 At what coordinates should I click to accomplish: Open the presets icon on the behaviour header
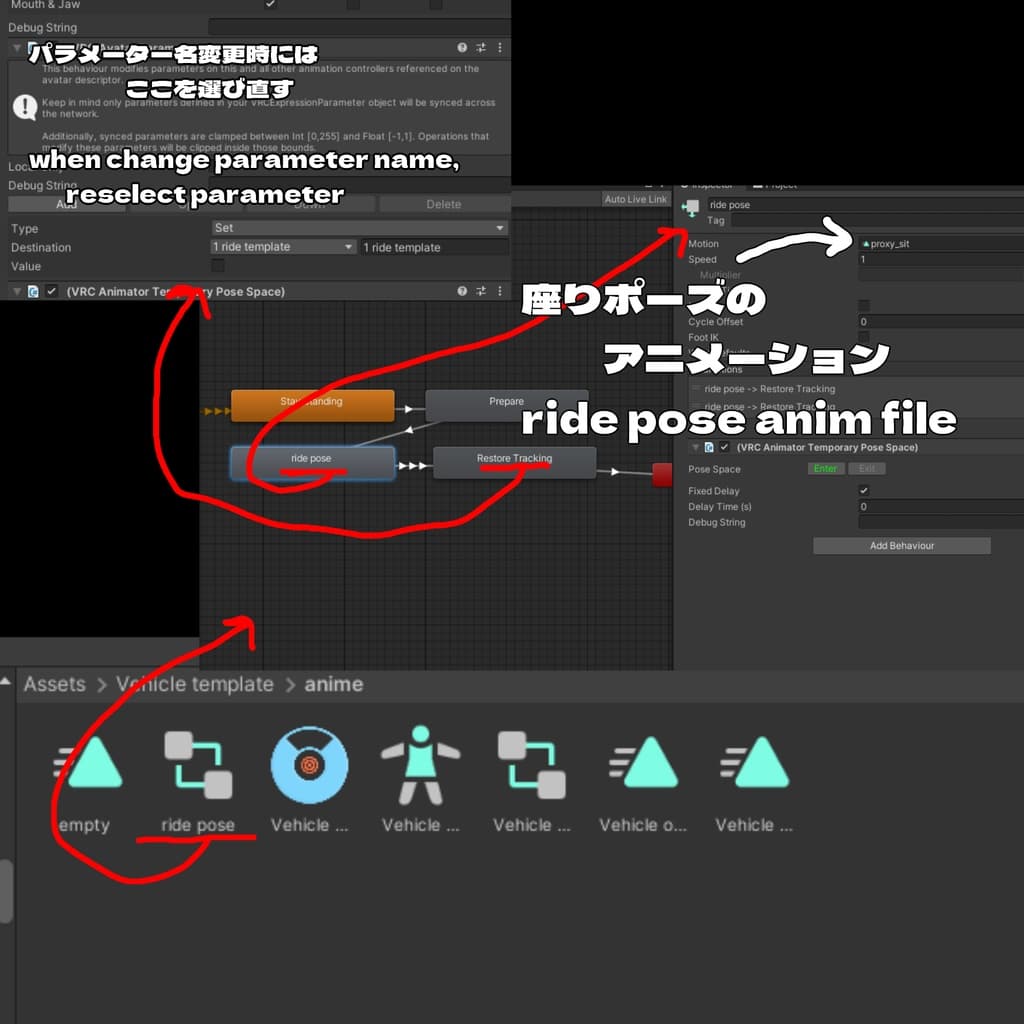click(x=479, y=291)
